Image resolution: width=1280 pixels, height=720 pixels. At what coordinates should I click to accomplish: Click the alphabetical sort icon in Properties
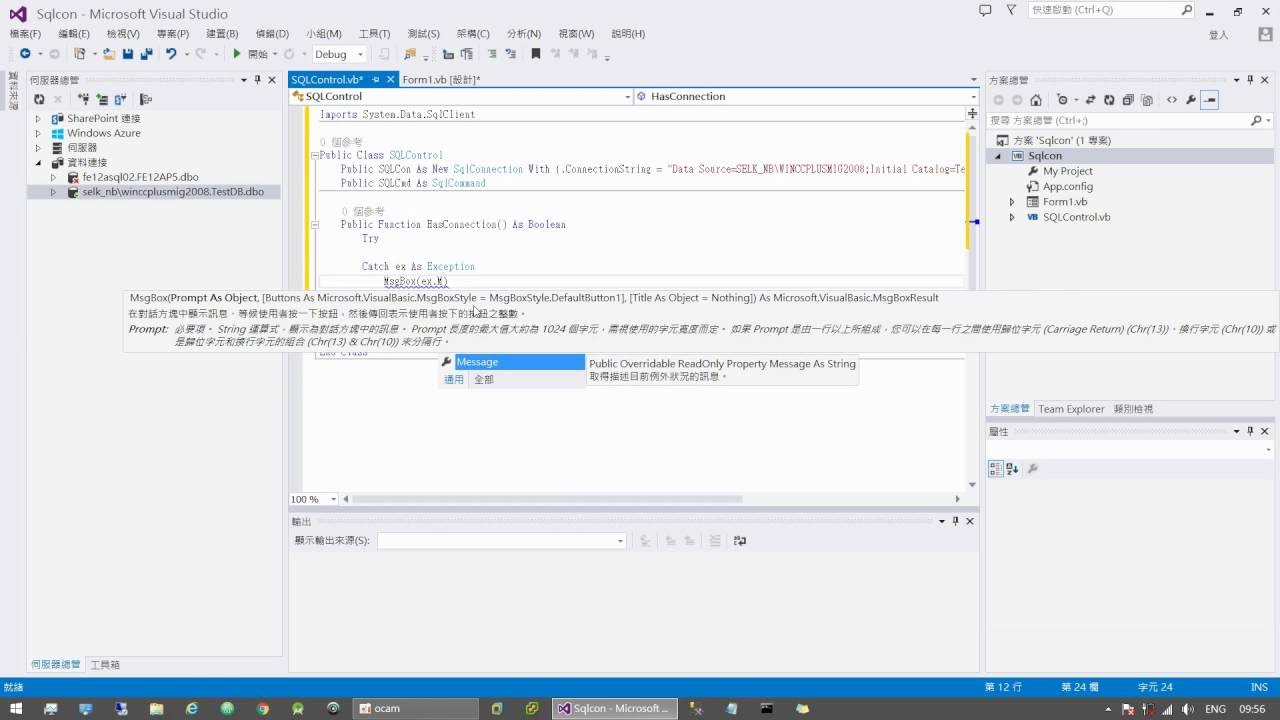pos(1012,468)
